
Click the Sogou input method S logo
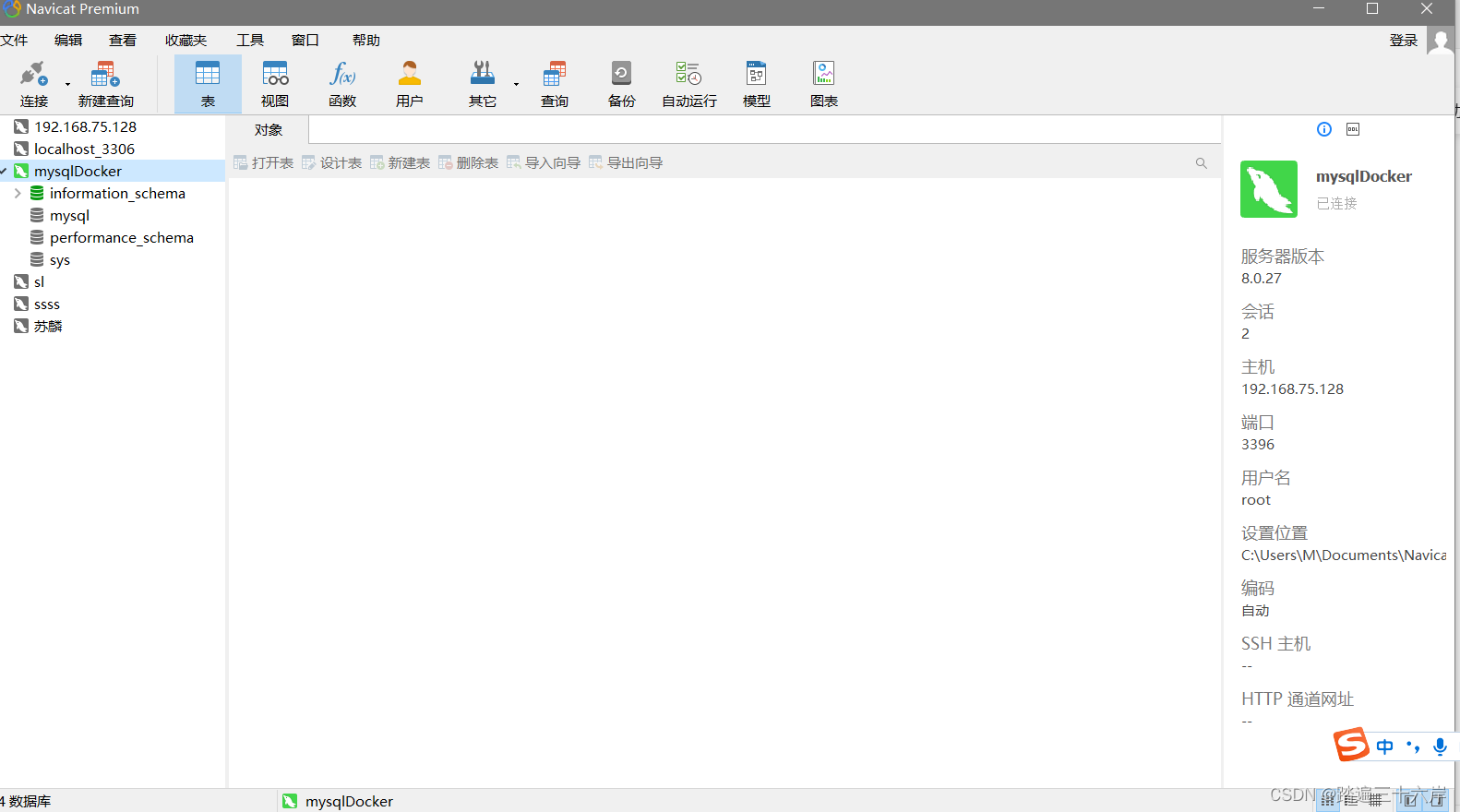tap(1352, 745)
